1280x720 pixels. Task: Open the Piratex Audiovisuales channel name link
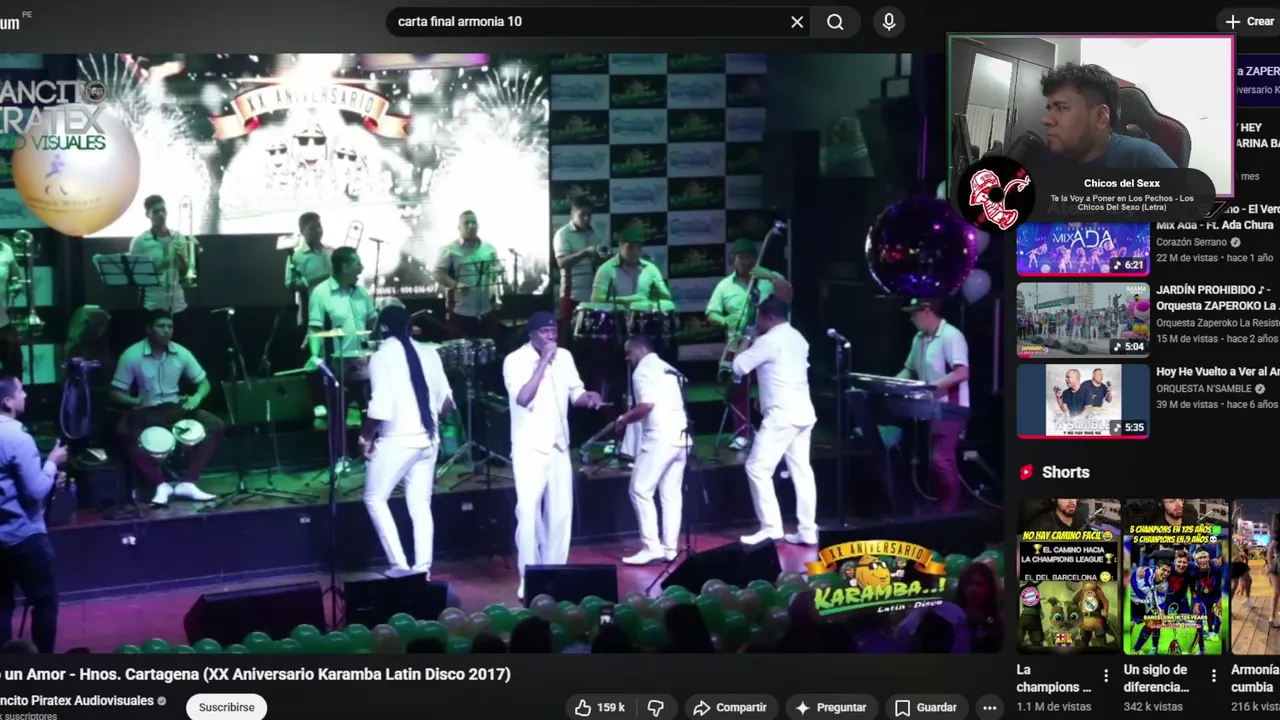(76, 701)
